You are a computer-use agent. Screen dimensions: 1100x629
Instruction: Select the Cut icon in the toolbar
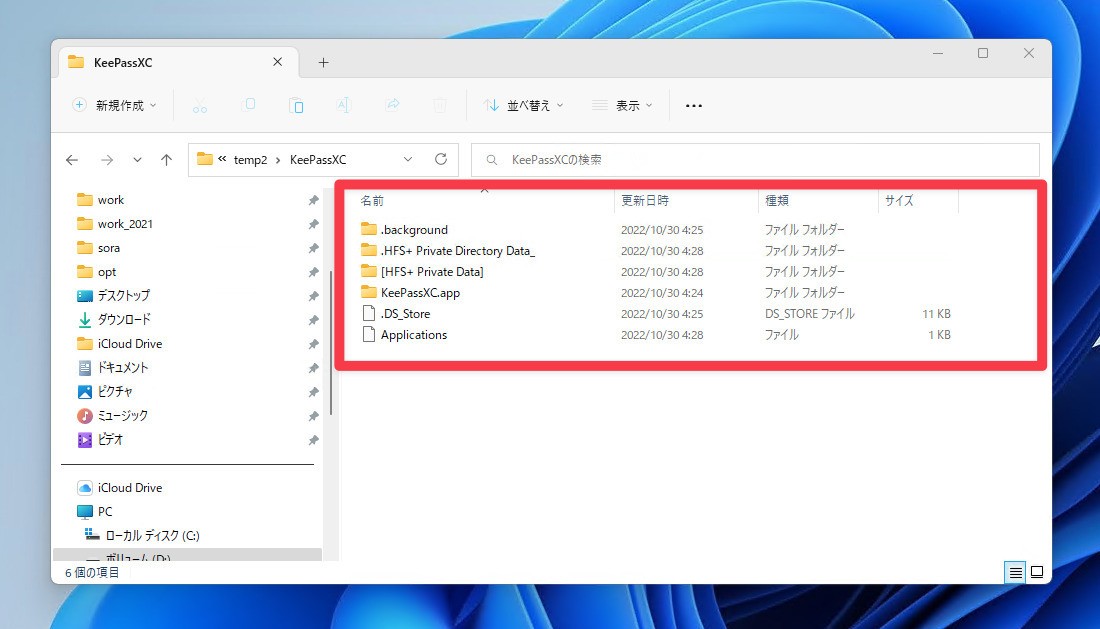coord(200,105)
